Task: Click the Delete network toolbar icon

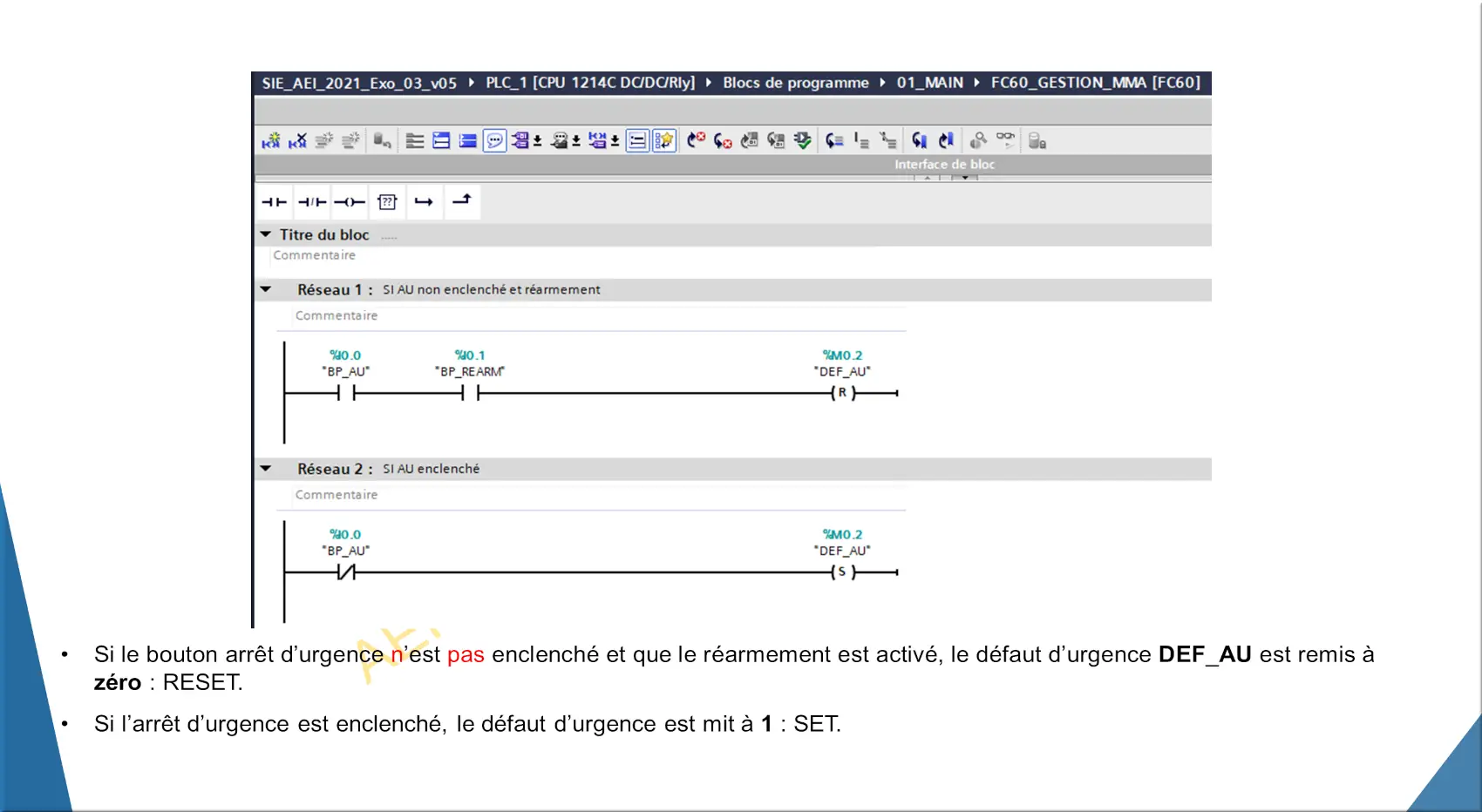Action: pyautogui.click(x=298, y=140)
